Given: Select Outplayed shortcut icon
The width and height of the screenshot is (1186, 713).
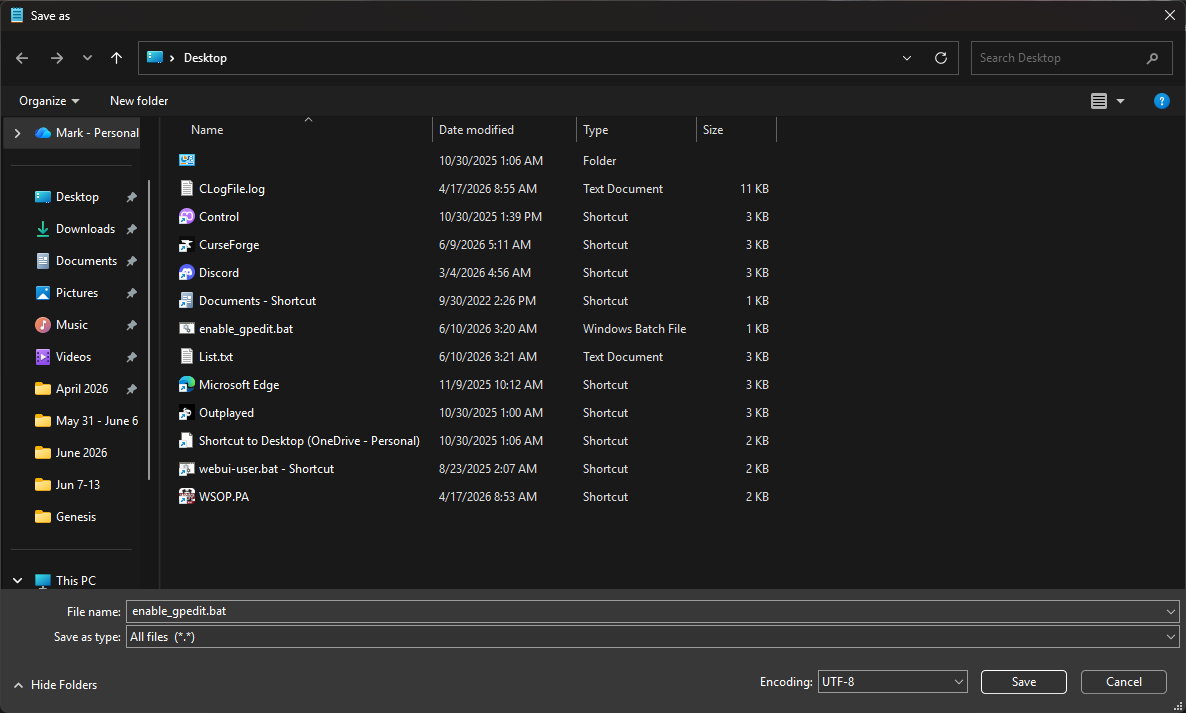Looking at the screenshot, I should tap(187, 413).
